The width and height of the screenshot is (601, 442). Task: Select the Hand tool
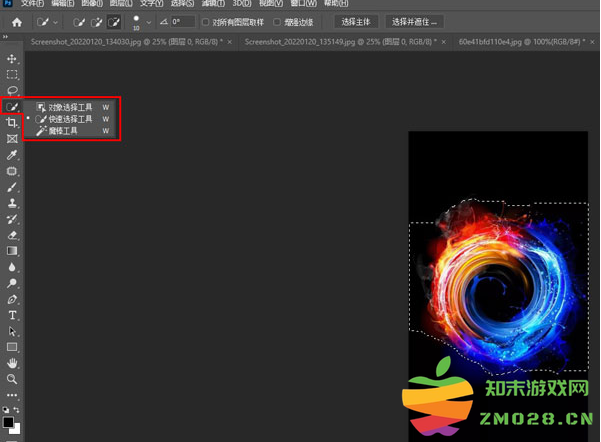pos(12,362)
